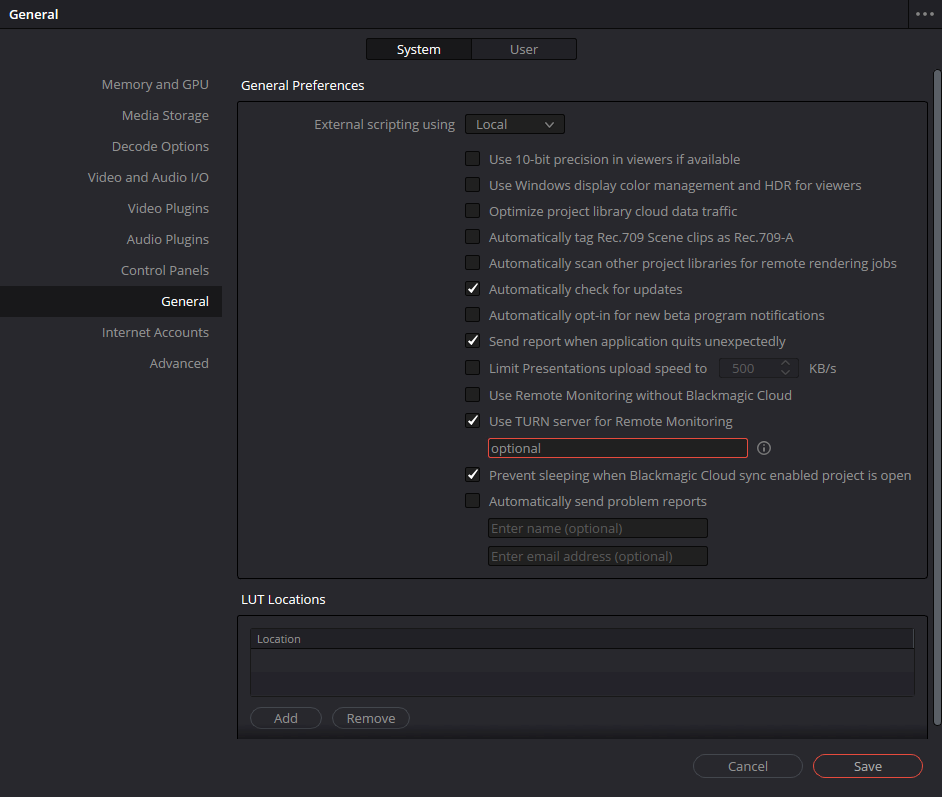Uncheck Use TURN server for Remote Monitoring
Screen dimensions: 942x797
coord(473,420)
